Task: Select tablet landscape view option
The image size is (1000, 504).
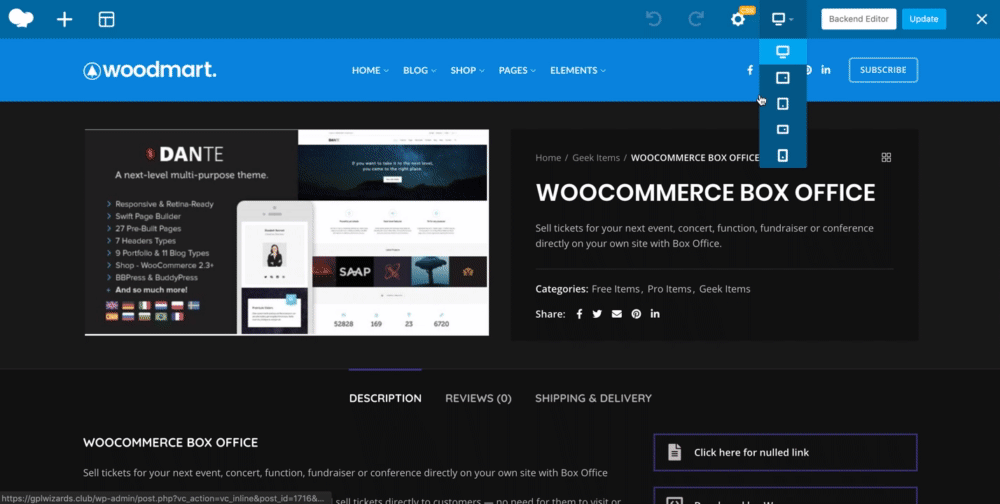Action: tap(783, 78)
